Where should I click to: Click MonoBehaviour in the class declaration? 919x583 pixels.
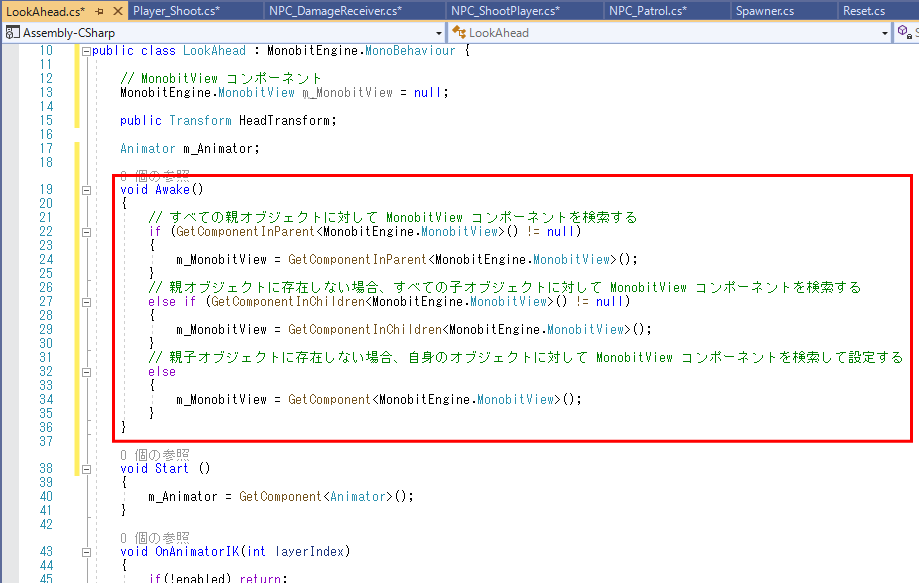coord(410,50)
